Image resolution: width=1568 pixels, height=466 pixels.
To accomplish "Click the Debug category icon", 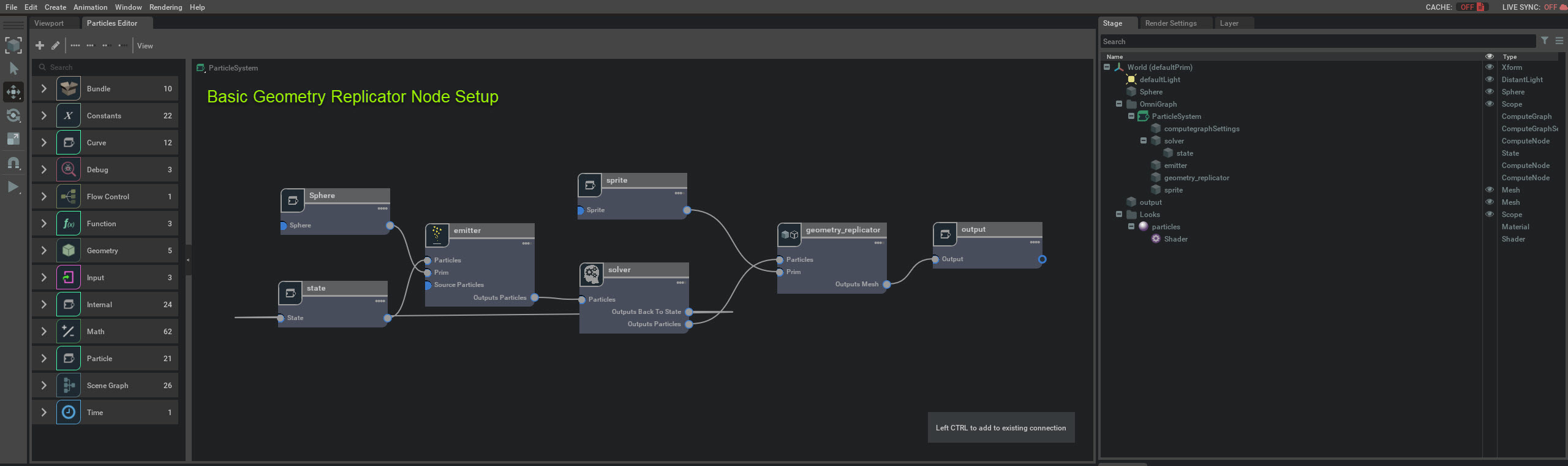I will coord(69,170).
